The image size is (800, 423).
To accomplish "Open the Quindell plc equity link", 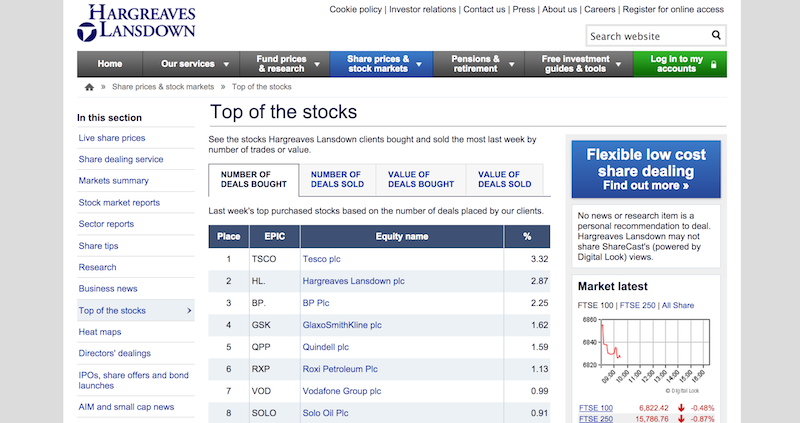I will click(x=326, y=347).
